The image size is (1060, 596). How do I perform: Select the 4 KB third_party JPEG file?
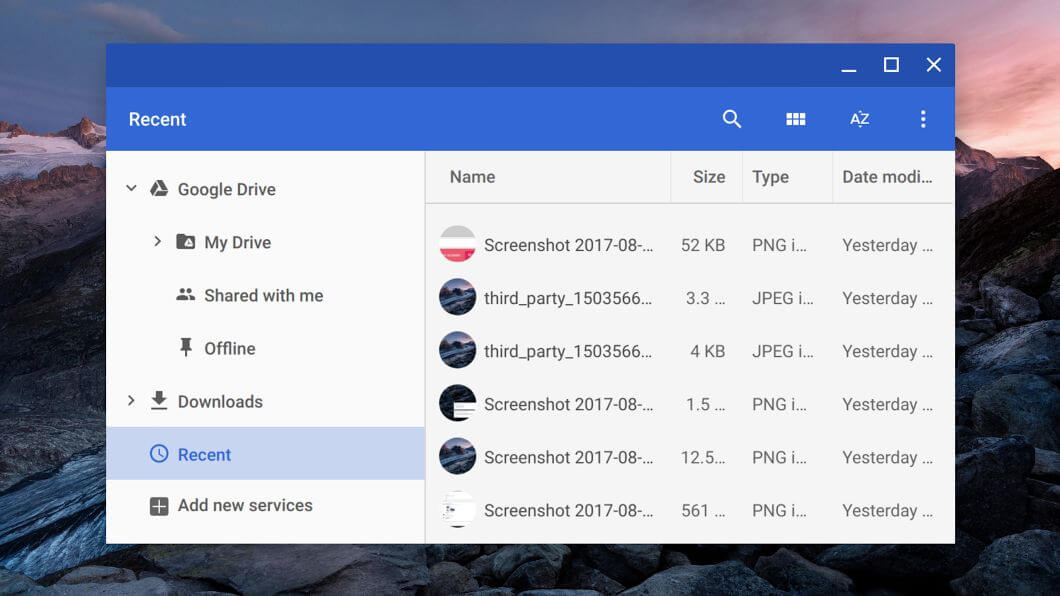567,351
